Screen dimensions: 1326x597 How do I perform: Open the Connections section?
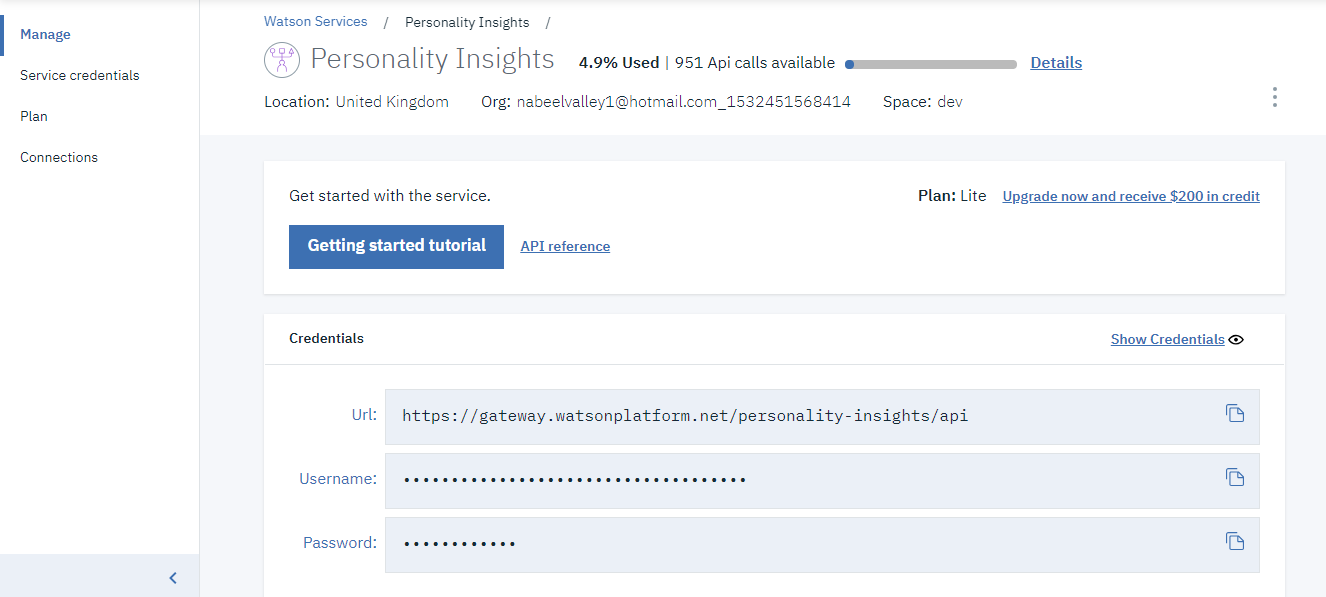pyautogui.click(x=59, y=157)
